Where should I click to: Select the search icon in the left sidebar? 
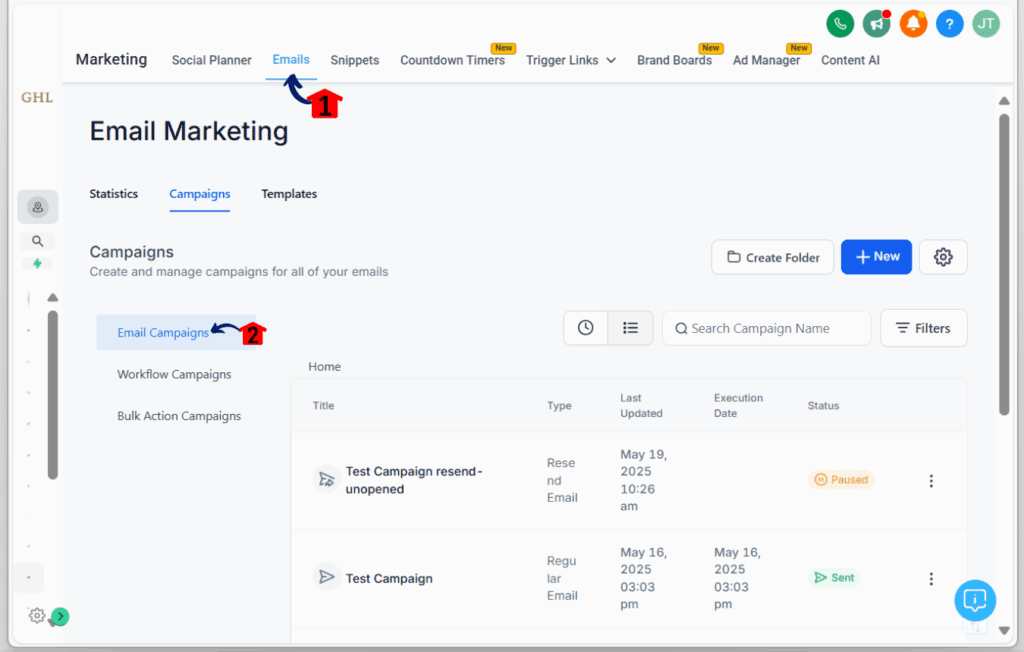tap(37, 240)
